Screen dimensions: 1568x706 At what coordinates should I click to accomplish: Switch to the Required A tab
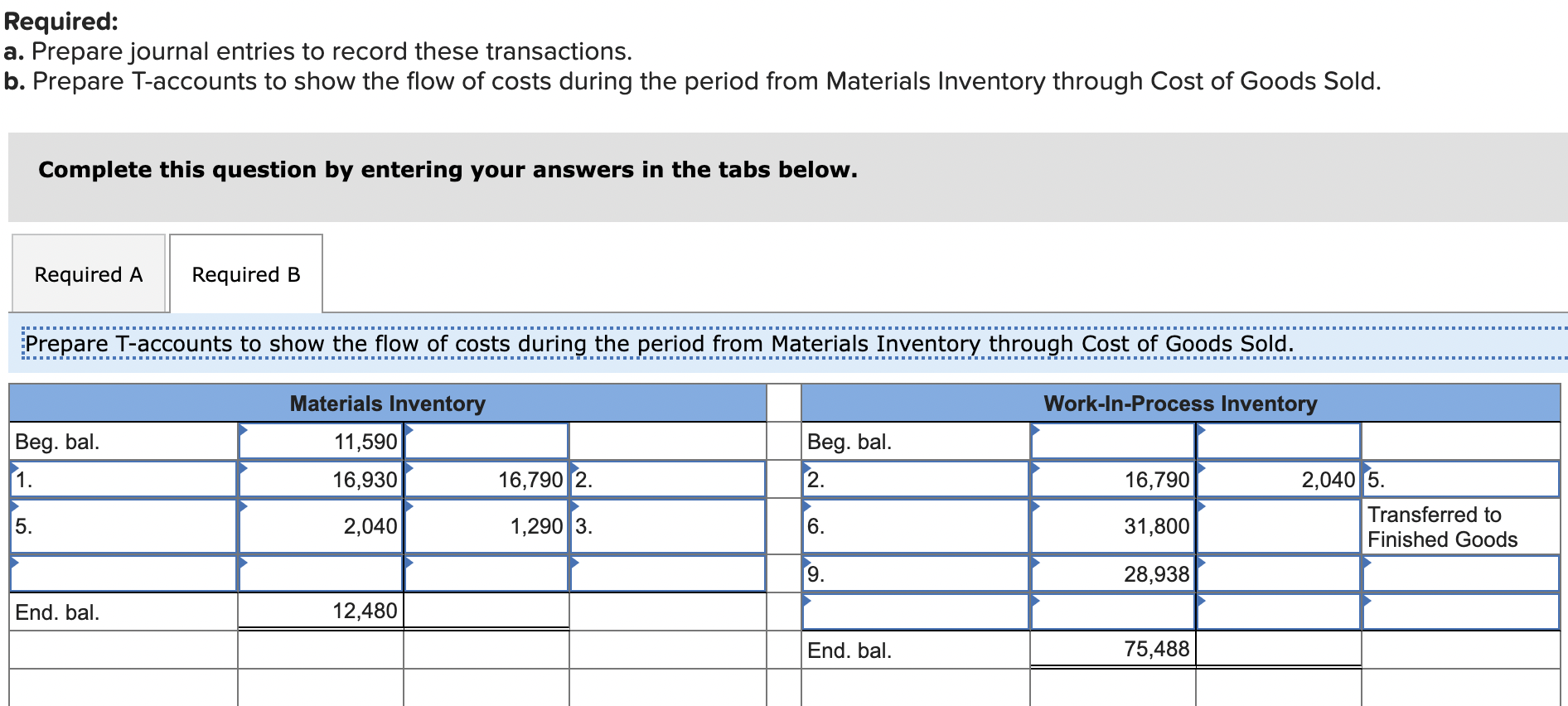(x=88, y=273)
